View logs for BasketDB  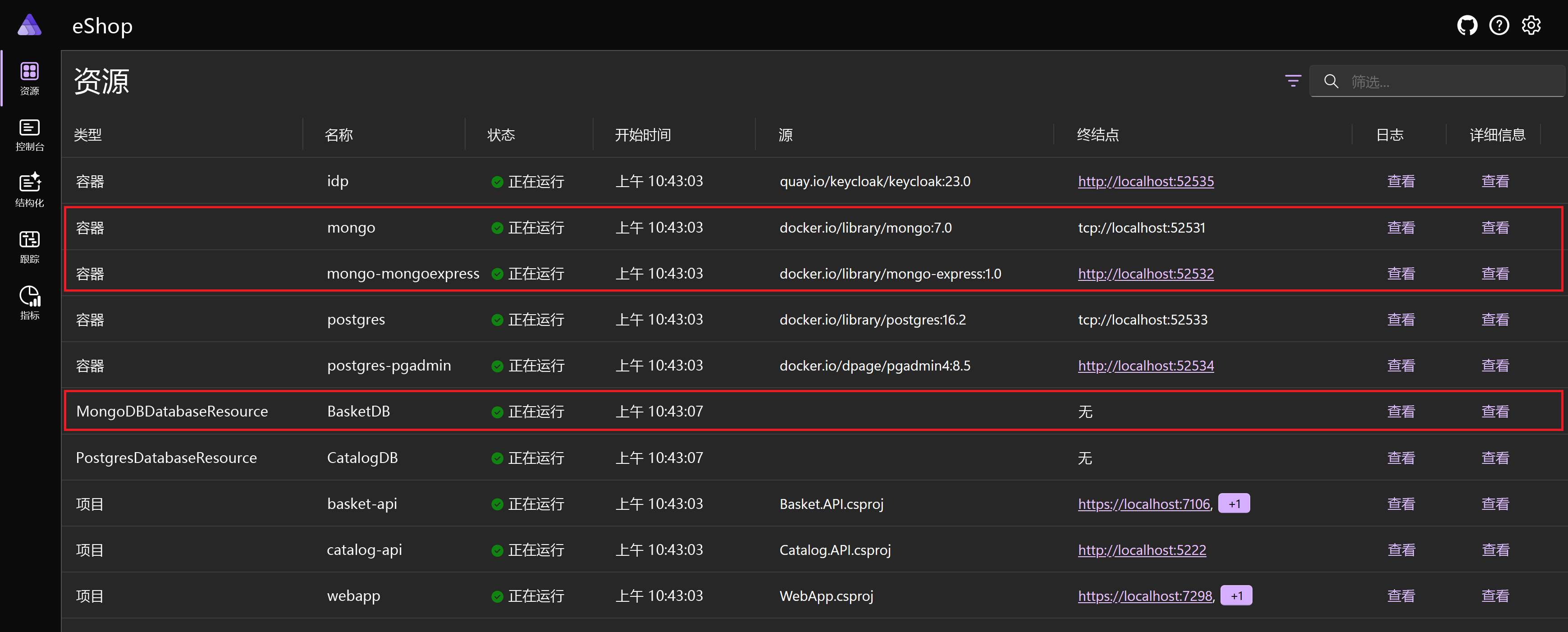[x=1401, y=412]
